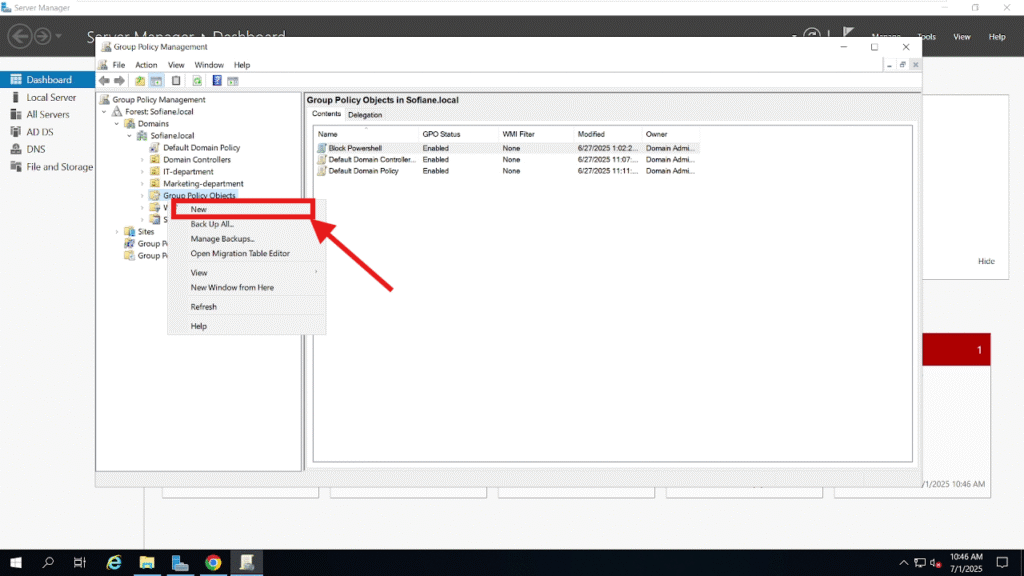The height and width of the screenshot is (576, 1024).
Task: Choose Help in the context menu
Action: pyautogui.click(x=246, y=326)
